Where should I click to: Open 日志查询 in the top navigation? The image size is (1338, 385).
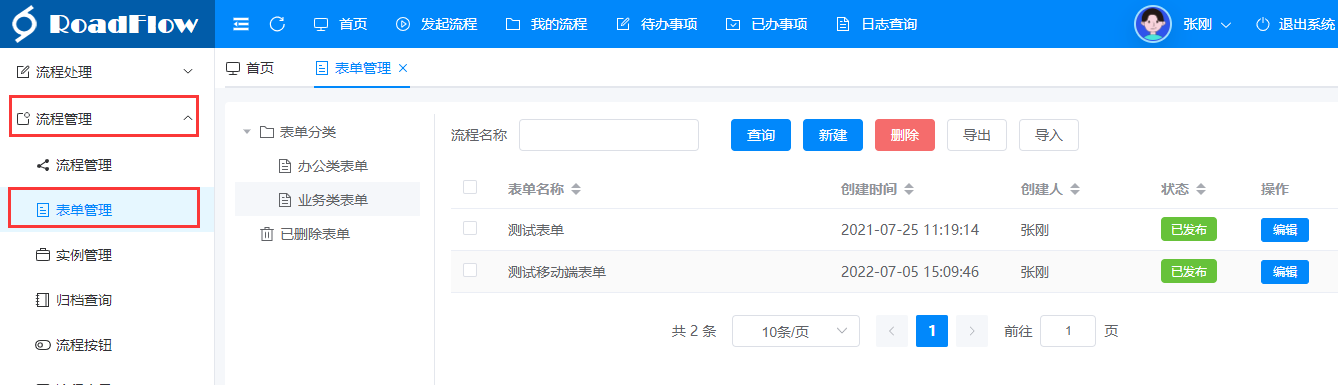876,24
